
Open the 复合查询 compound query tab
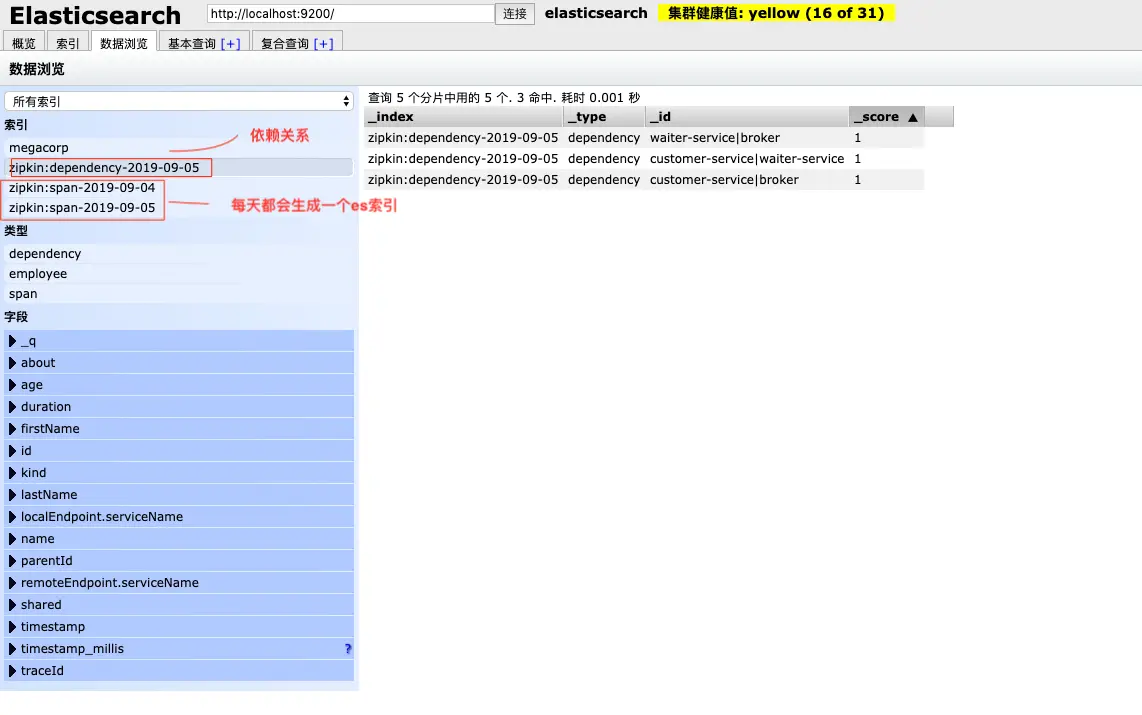click(286, 43)
